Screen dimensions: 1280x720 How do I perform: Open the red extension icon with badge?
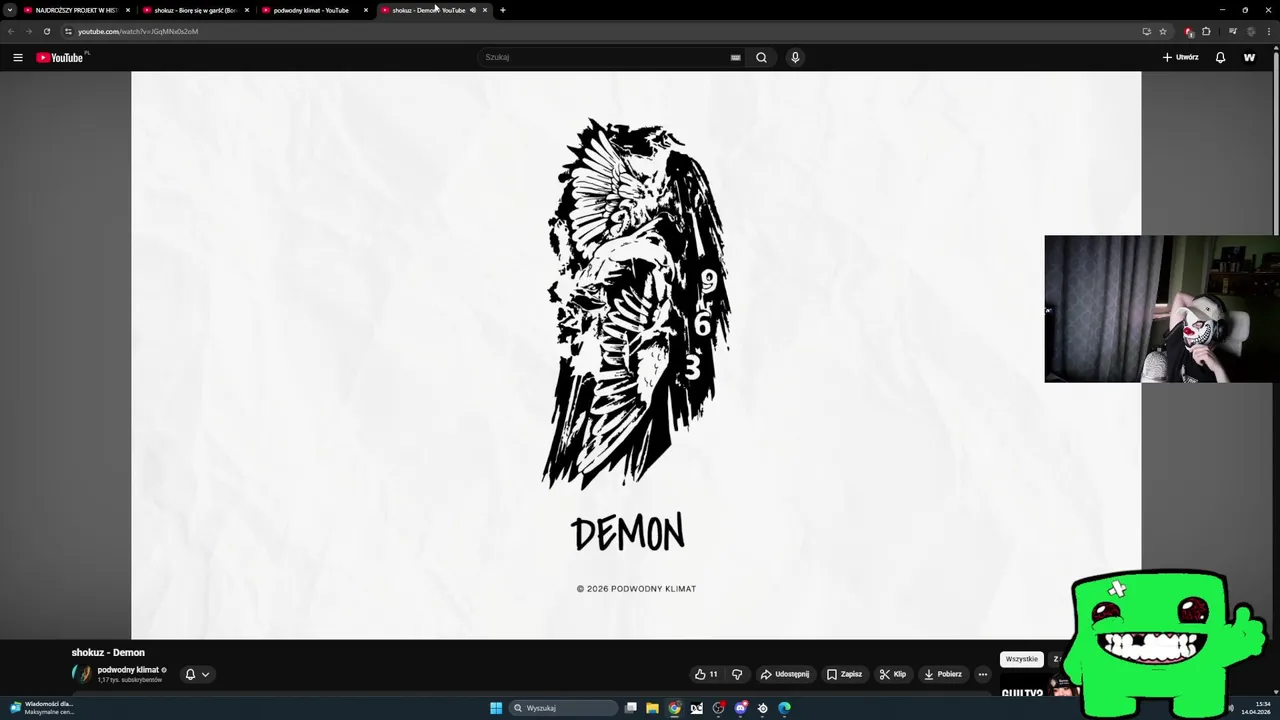(x=1189, y=31)
